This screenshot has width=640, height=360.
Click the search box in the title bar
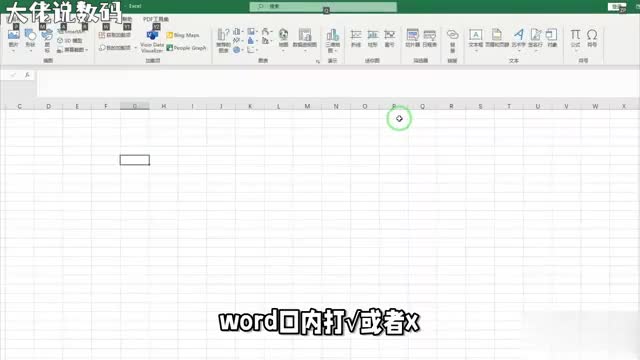[x=323, y=7]
